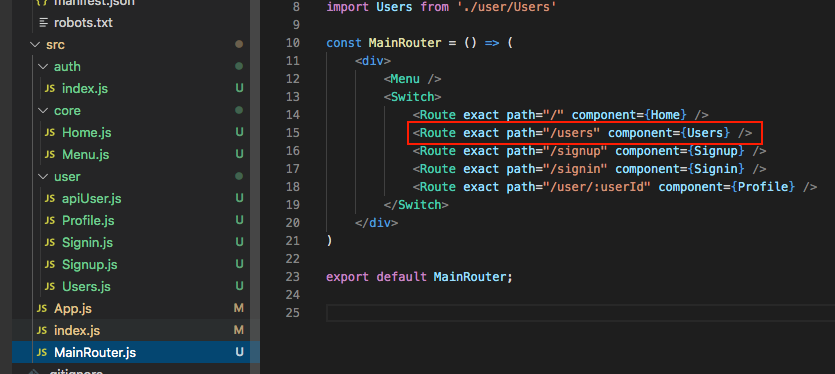Click Signup component on line 16
The height and width of the screenshot is (374, 835).
716,151
